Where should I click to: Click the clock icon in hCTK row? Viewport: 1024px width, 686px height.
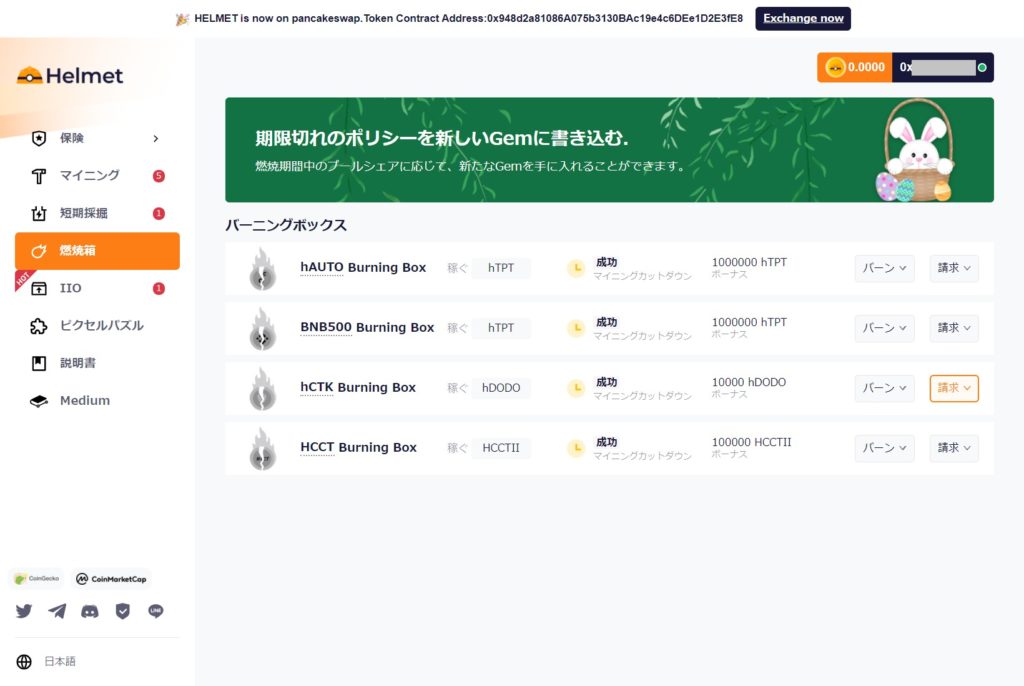pos(577,388)
